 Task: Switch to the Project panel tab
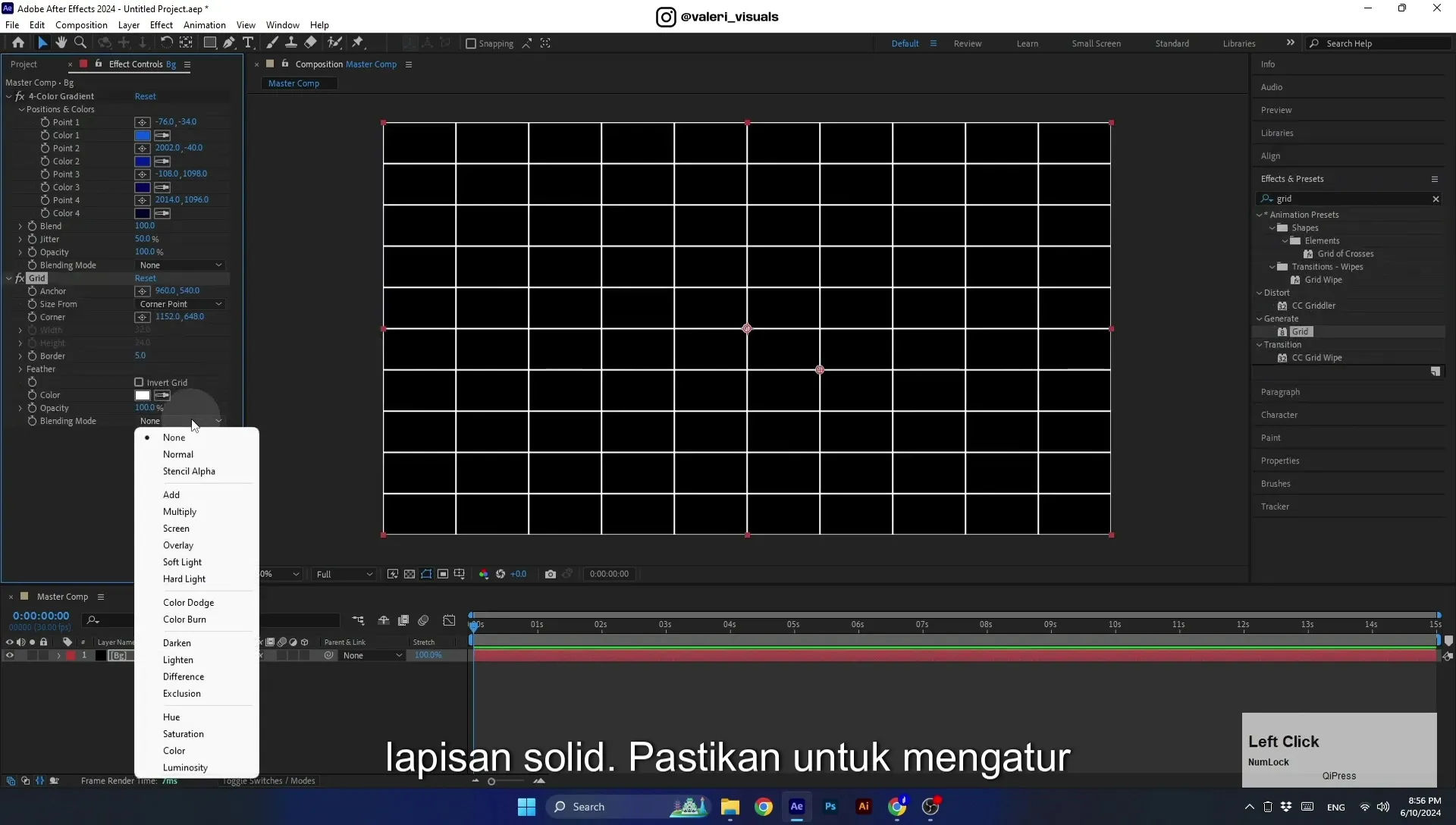click(24, 64)
